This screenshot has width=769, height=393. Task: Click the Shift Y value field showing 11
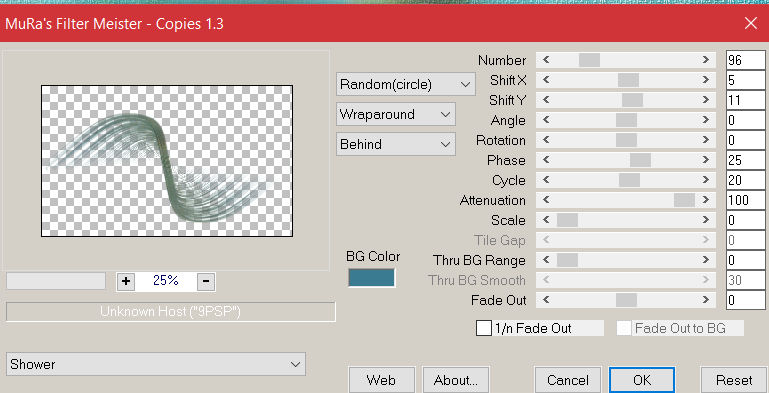(x=745, y=100)
